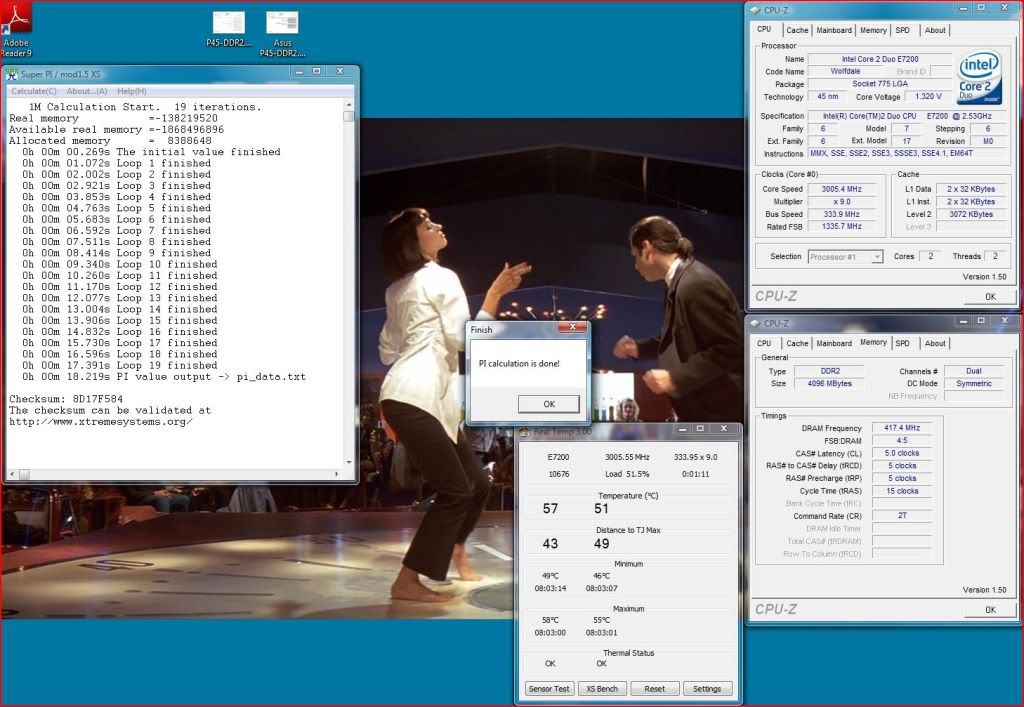Click the CPU-Z icon in the memory window's title bar
Screen dimensions: 1024x707
coord(756,323)
